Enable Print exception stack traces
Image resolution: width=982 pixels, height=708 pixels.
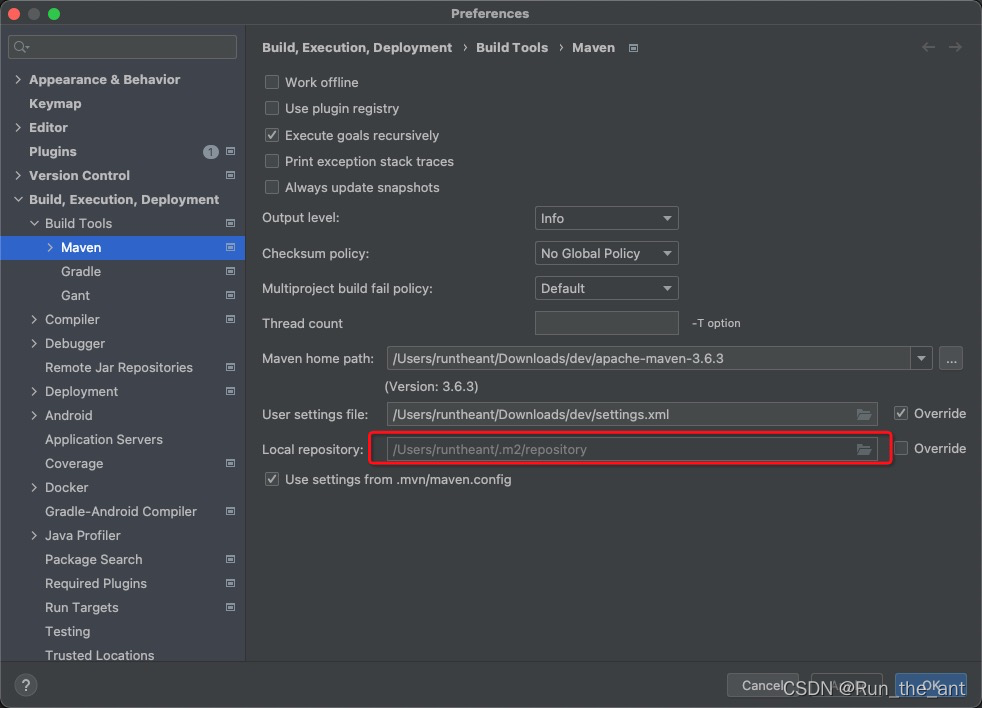coord(272,161)
